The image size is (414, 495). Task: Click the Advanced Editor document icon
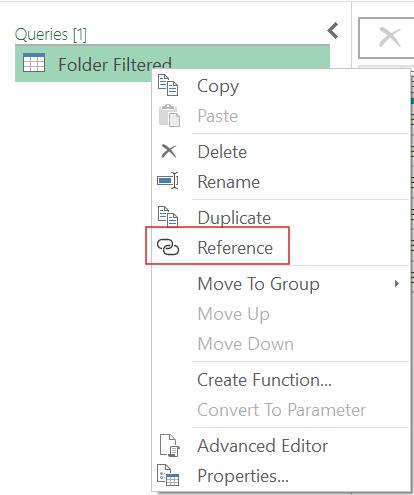[x=169, y=445]
